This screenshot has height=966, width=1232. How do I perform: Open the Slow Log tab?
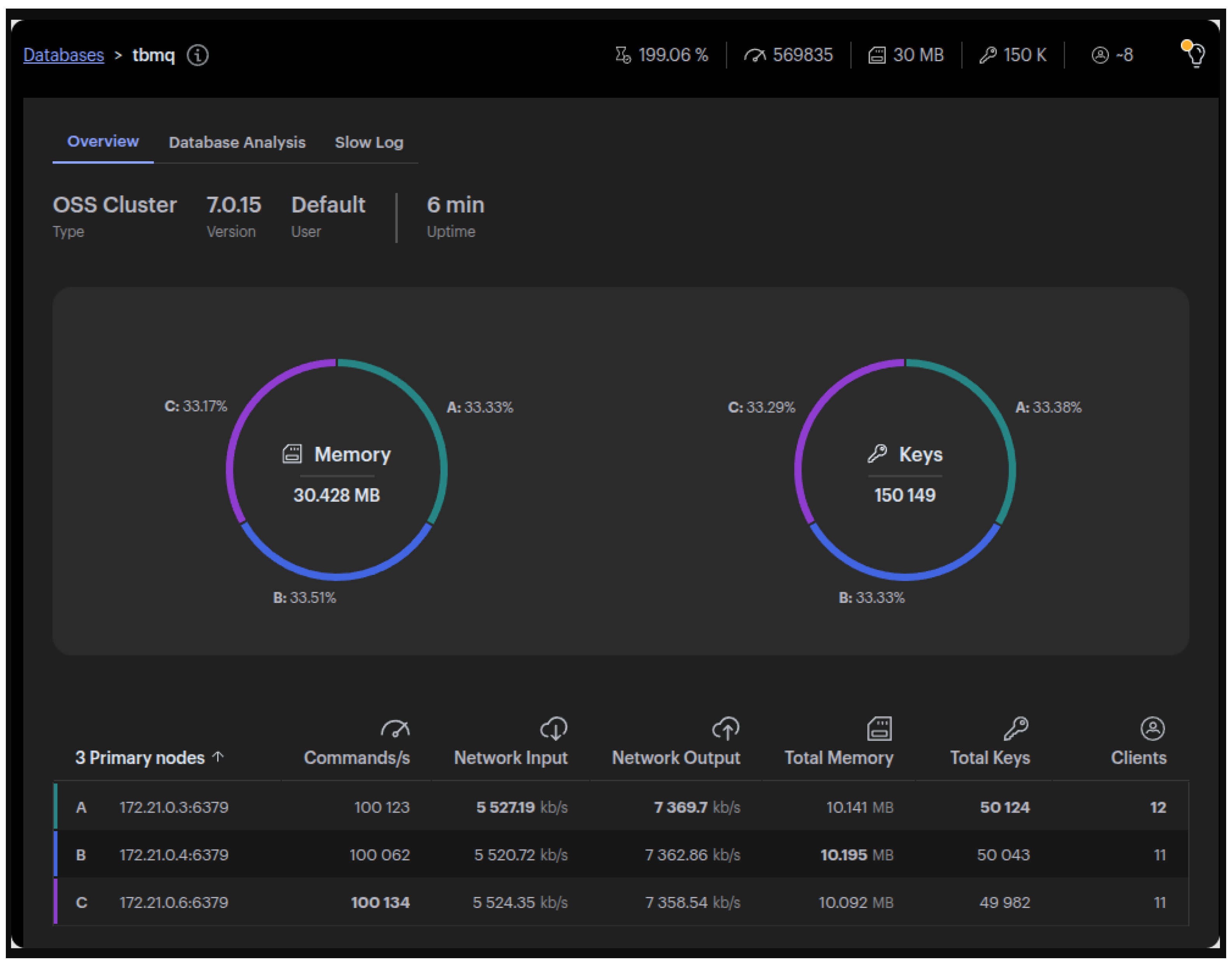pyautogui.click(x=369, y=143)
